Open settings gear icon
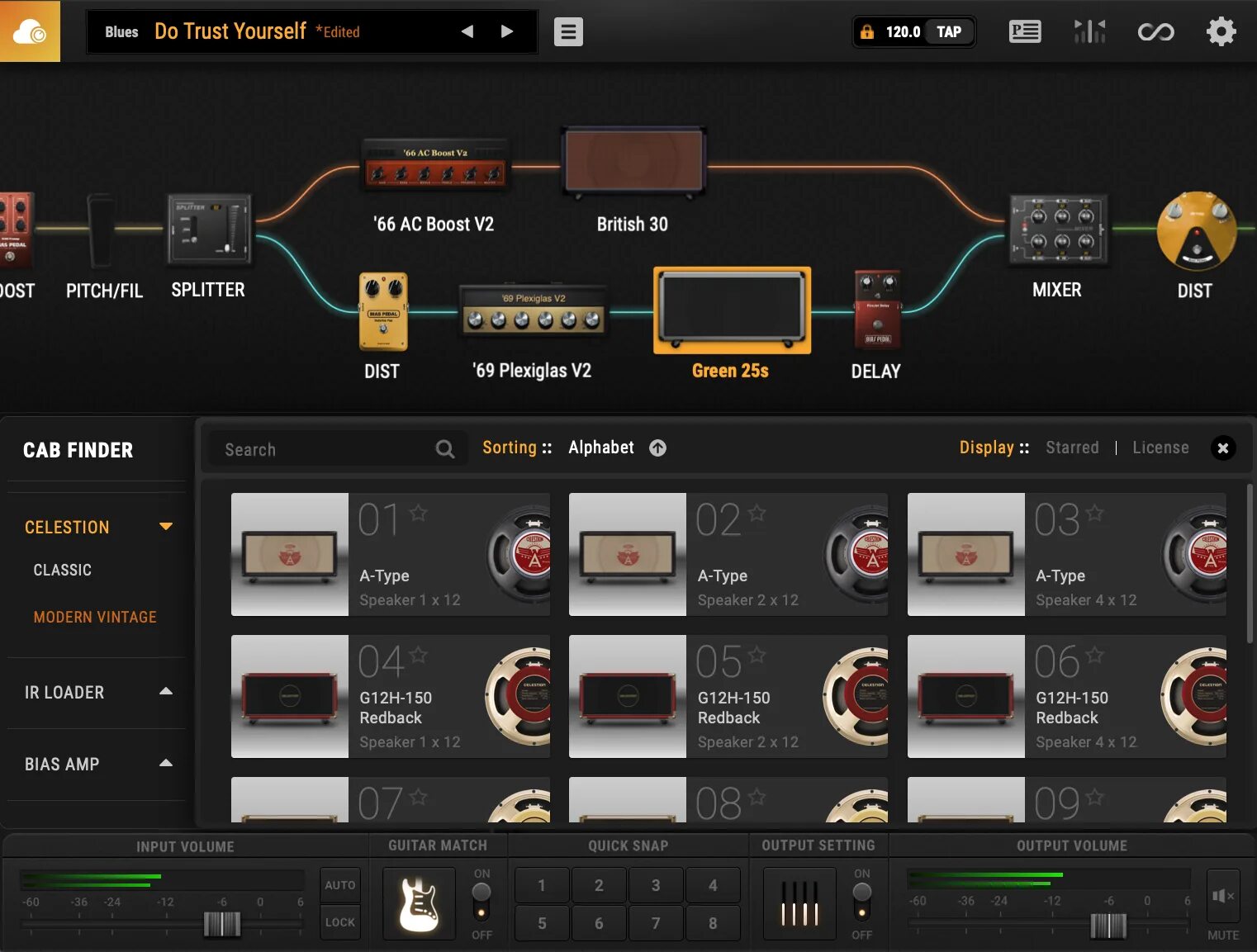This screenshot has width=1257, height=952. [x=1221, y=32]
